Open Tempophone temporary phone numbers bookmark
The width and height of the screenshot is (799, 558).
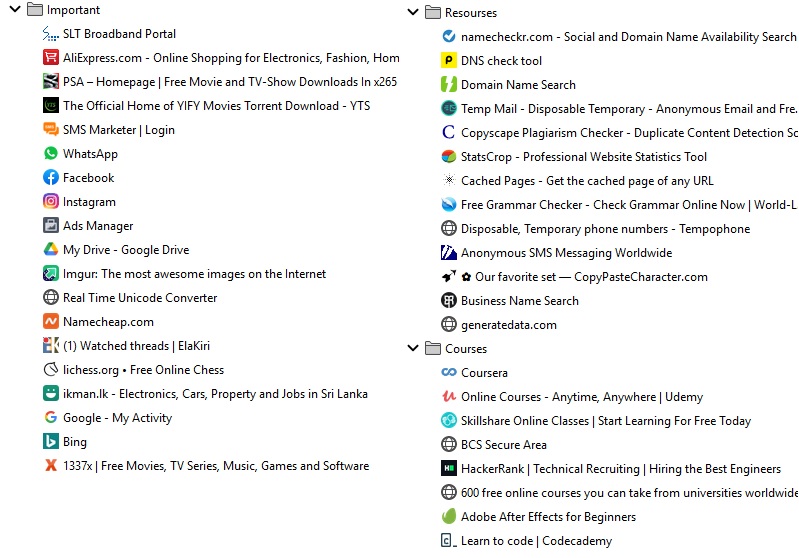coord(605,229)
